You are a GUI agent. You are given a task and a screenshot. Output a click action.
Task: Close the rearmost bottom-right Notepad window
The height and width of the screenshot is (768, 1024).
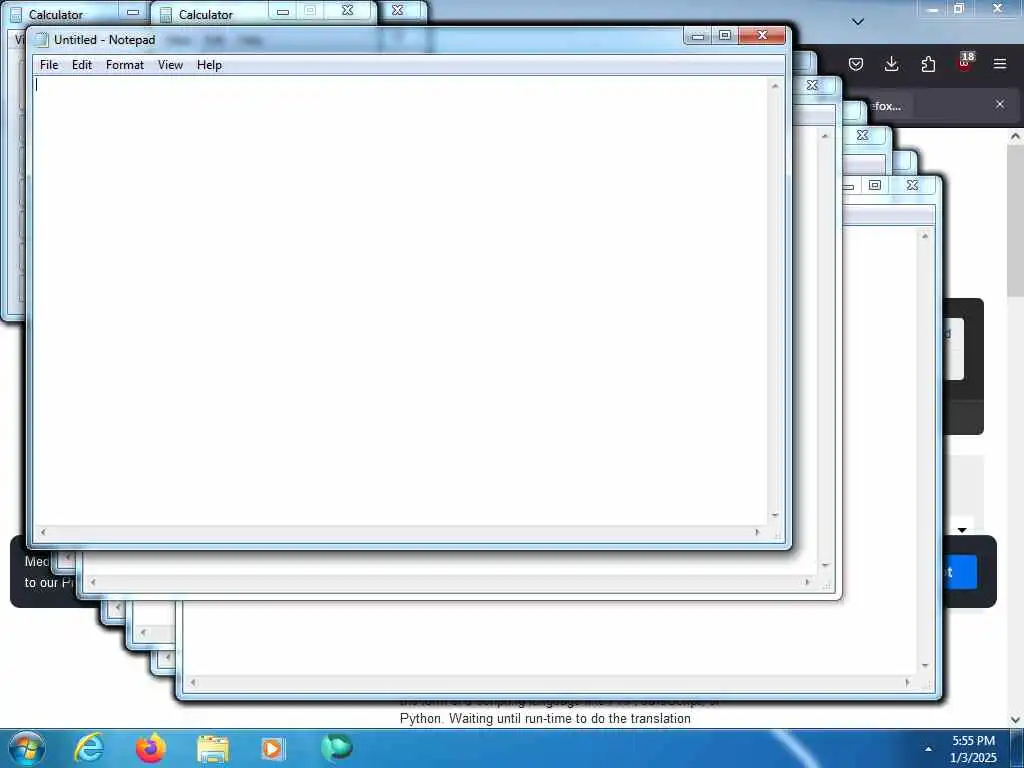913,185
